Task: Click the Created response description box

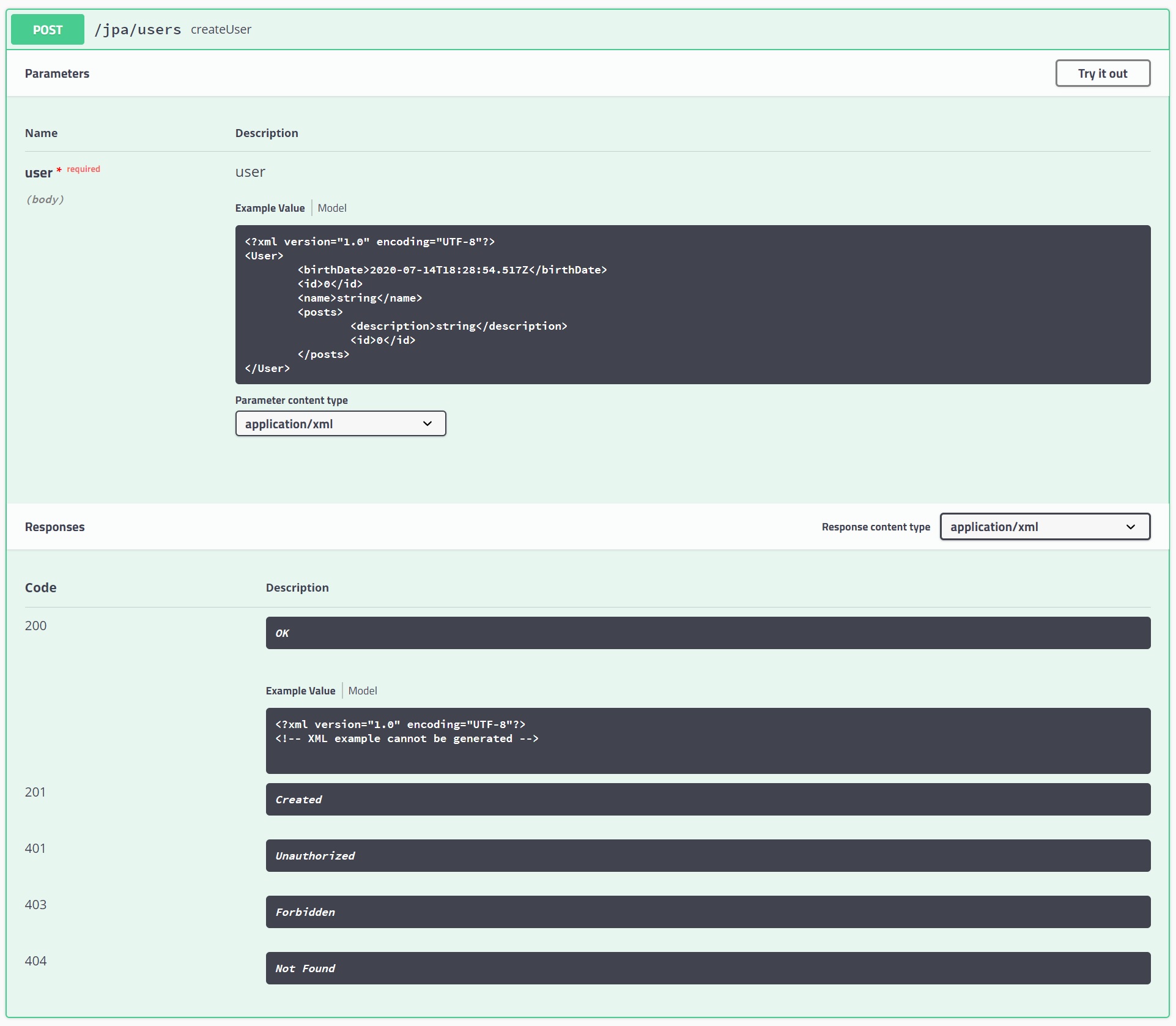Action: tap(708, 800)
